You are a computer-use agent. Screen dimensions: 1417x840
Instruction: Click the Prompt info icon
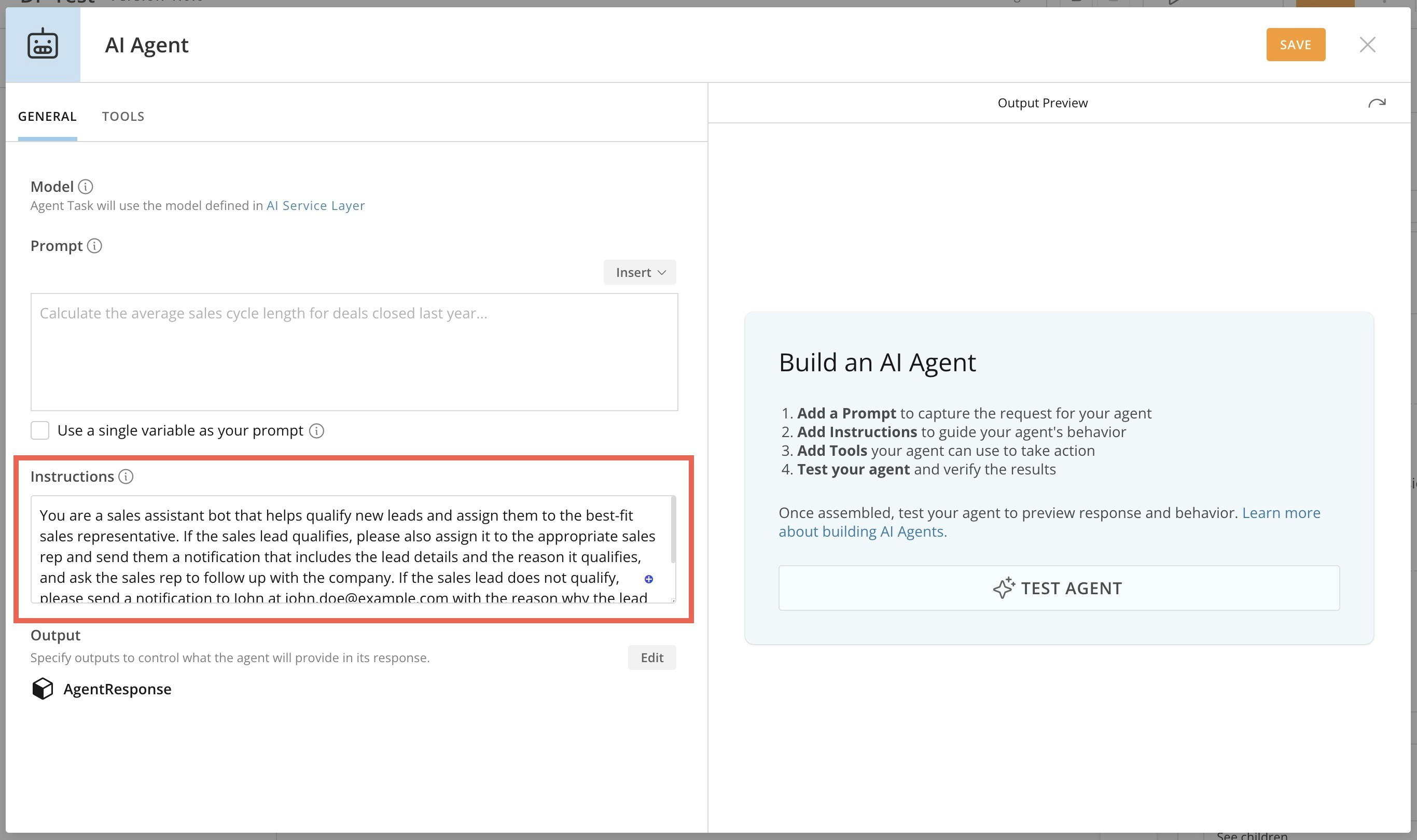94,246
